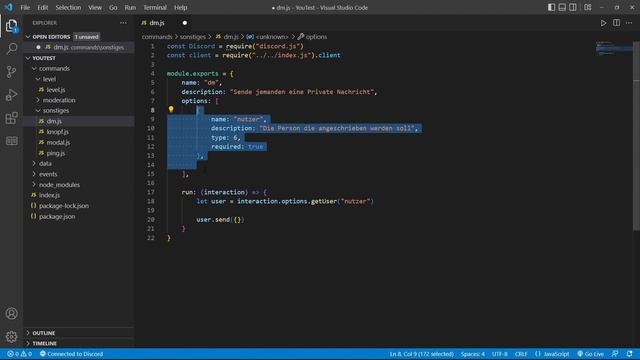Click Connected to Discord status item
The image size is (640, 360).
71,354
